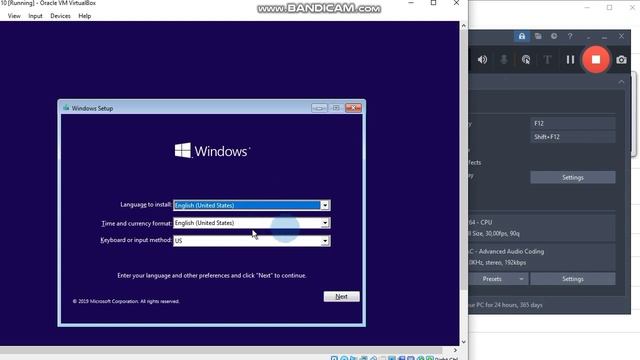Click the VM vertical scrollbar up arrow
The image size is (640, 360).
click(x=464, y=26)
